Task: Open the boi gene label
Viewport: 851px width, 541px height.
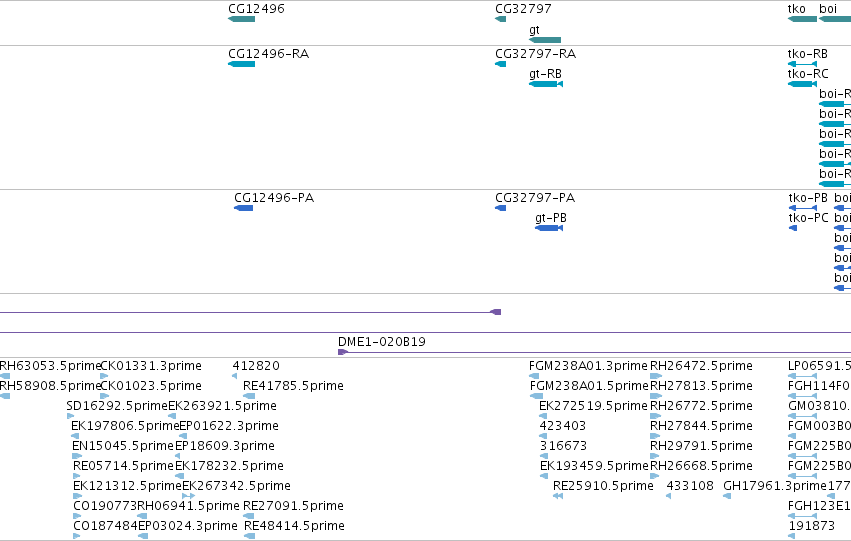Action: [828, 9]
